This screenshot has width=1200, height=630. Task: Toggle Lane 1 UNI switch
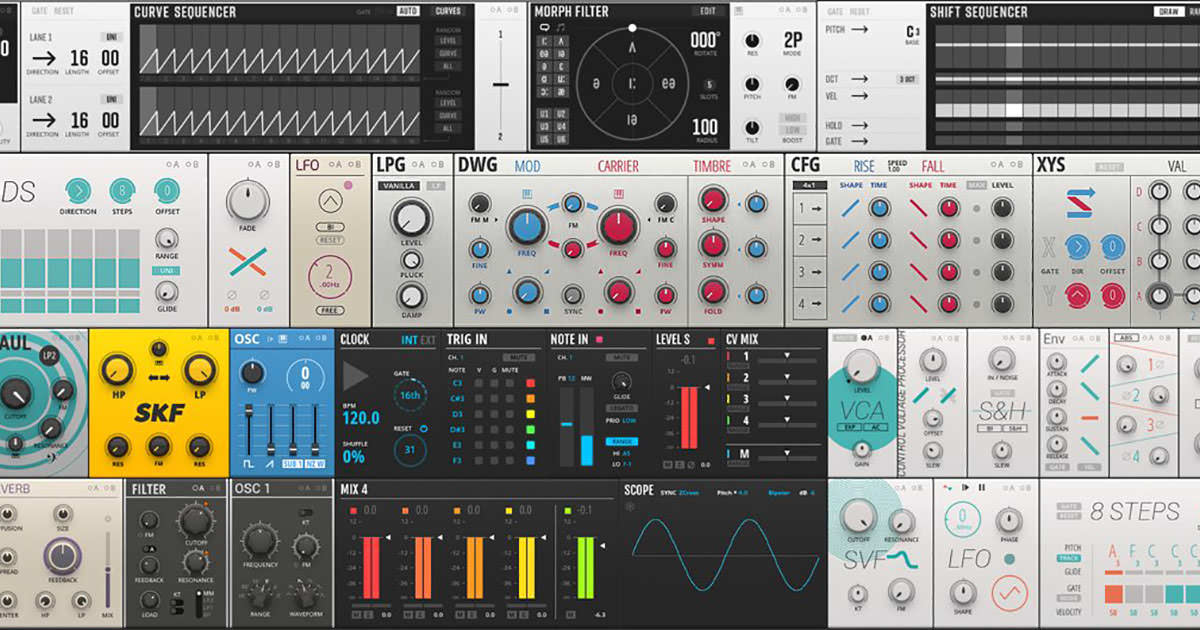(x=110, y=37)
